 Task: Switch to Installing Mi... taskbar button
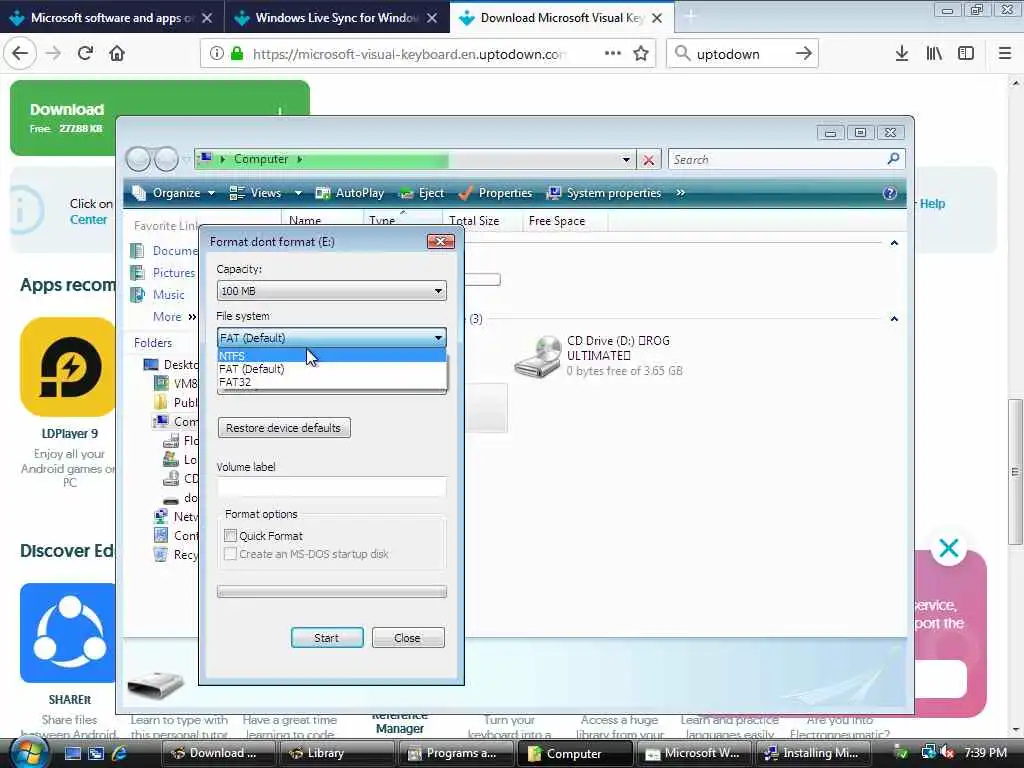tap(812, 753)
